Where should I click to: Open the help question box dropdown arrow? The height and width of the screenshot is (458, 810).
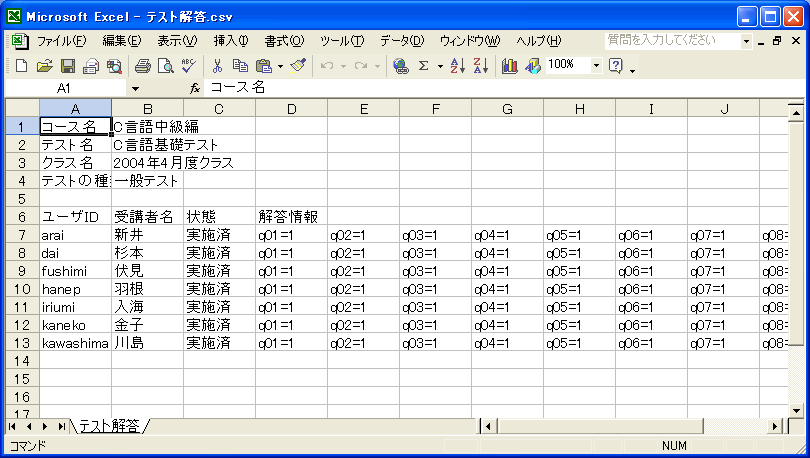(x=746, y=41)
